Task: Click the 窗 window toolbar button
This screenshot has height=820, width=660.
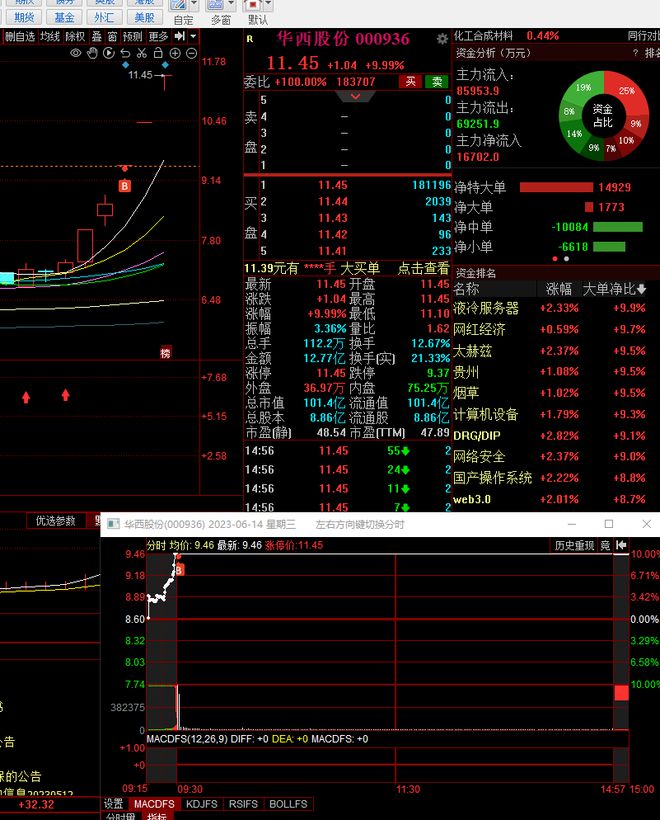Action: coord(112,37)
